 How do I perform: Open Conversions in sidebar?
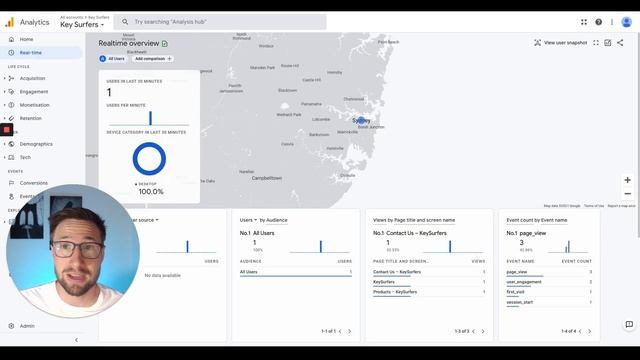[x=33, y=183]
